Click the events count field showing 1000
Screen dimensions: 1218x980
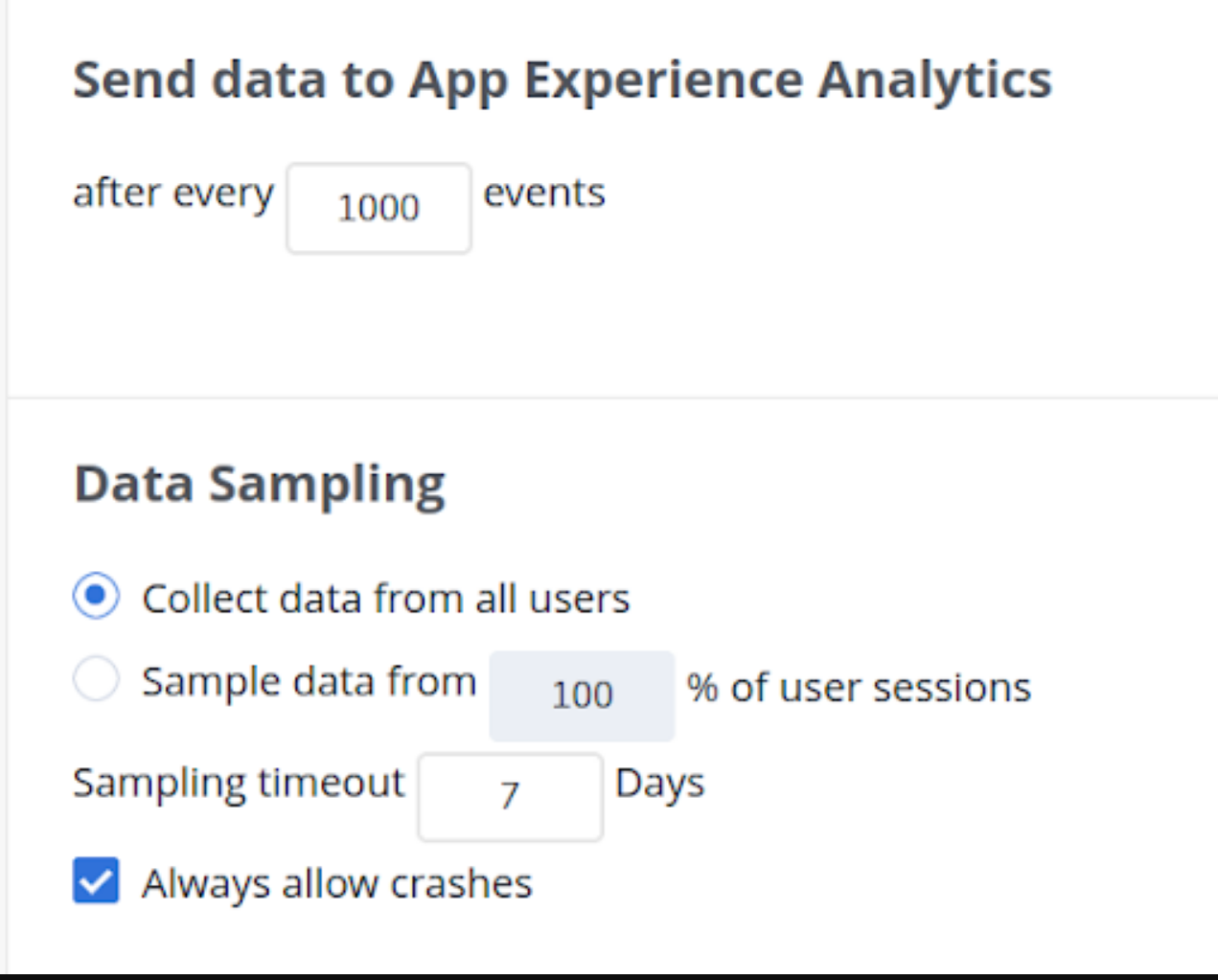point(379,208)
